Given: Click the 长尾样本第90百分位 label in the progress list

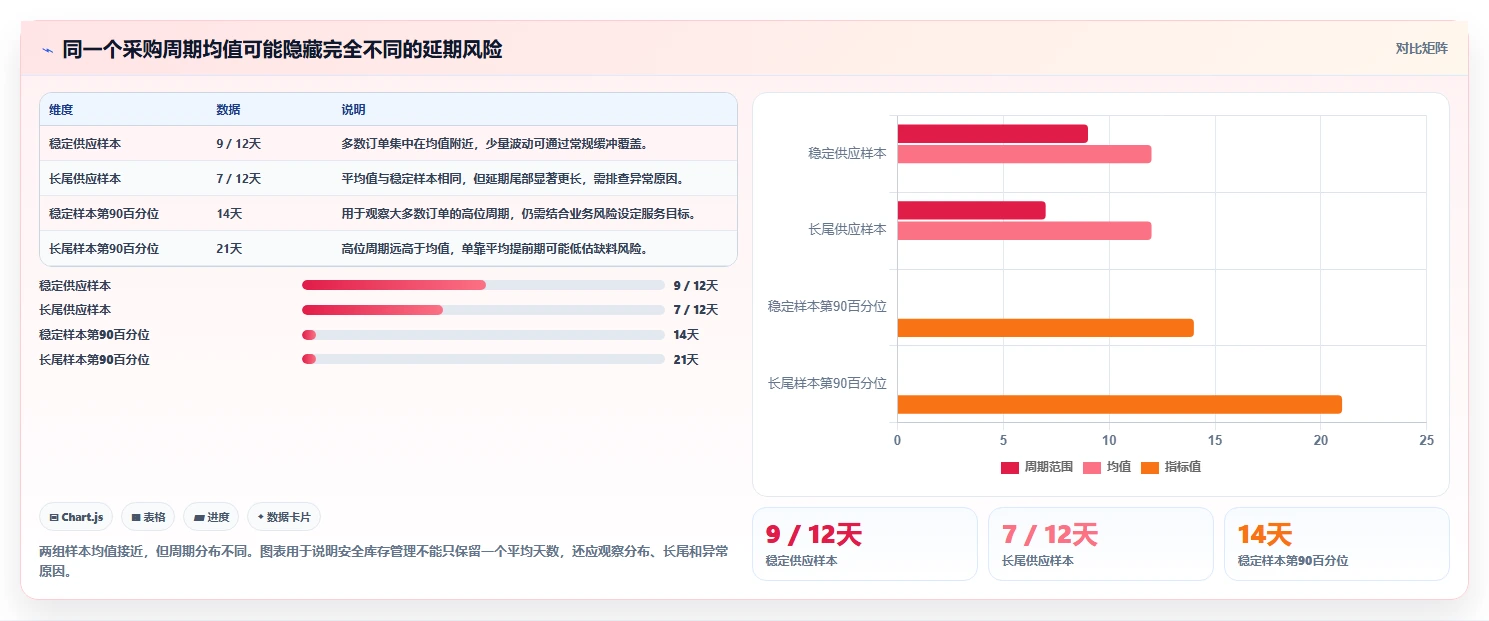Looking at the screenshot, I should (94, 359).
